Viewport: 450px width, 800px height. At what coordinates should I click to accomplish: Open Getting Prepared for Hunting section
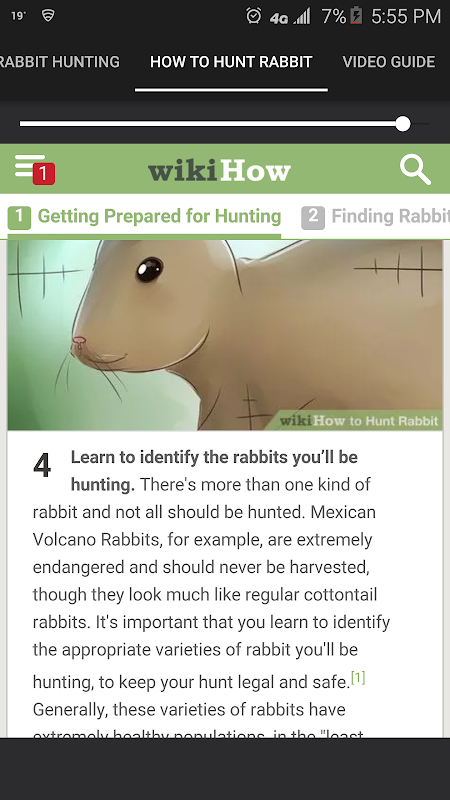[x=159, y=216]
